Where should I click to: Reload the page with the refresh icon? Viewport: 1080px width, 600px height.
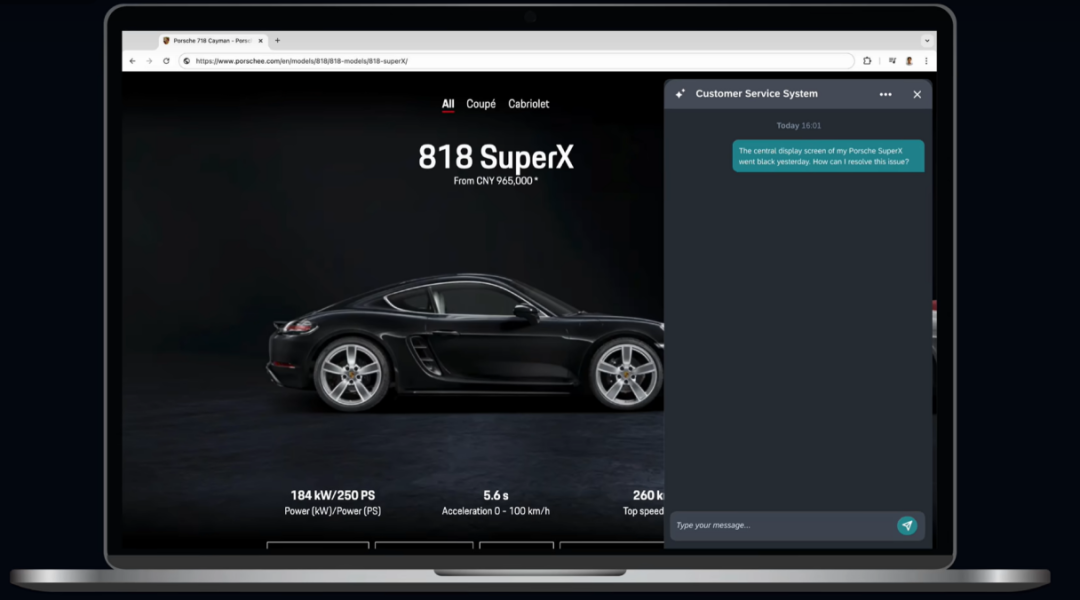[166, 61]
